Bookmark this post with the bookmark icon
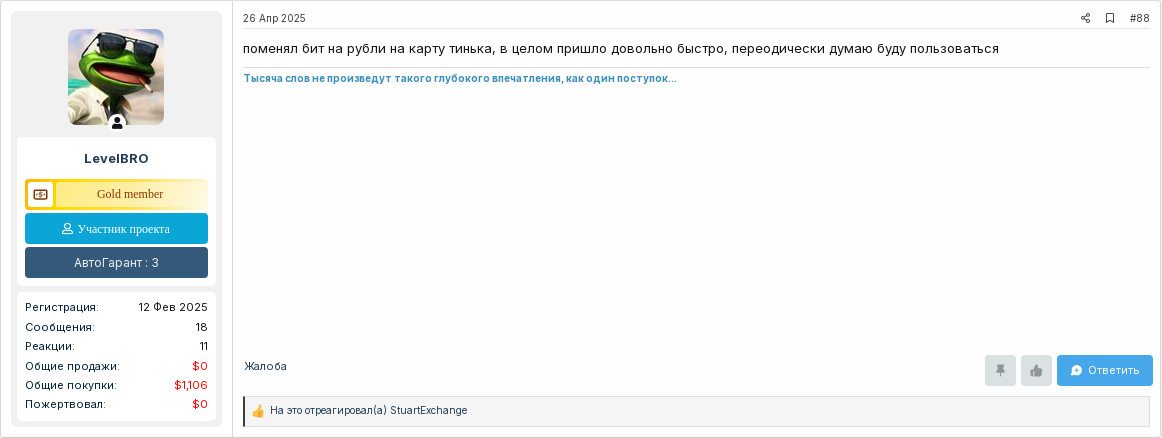 coord(1109,19)
